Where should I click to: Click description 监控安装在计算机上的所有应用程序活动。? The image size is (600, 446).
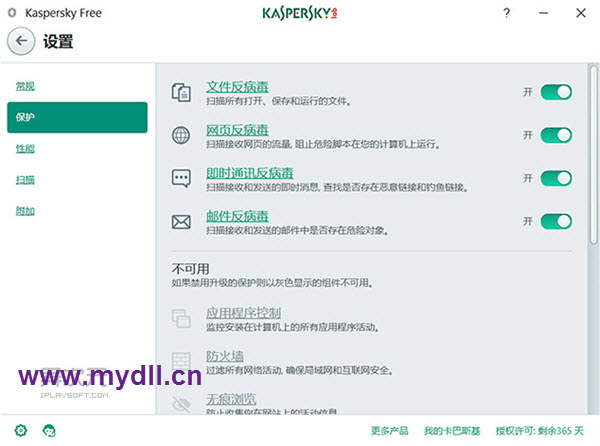(293, 327)
